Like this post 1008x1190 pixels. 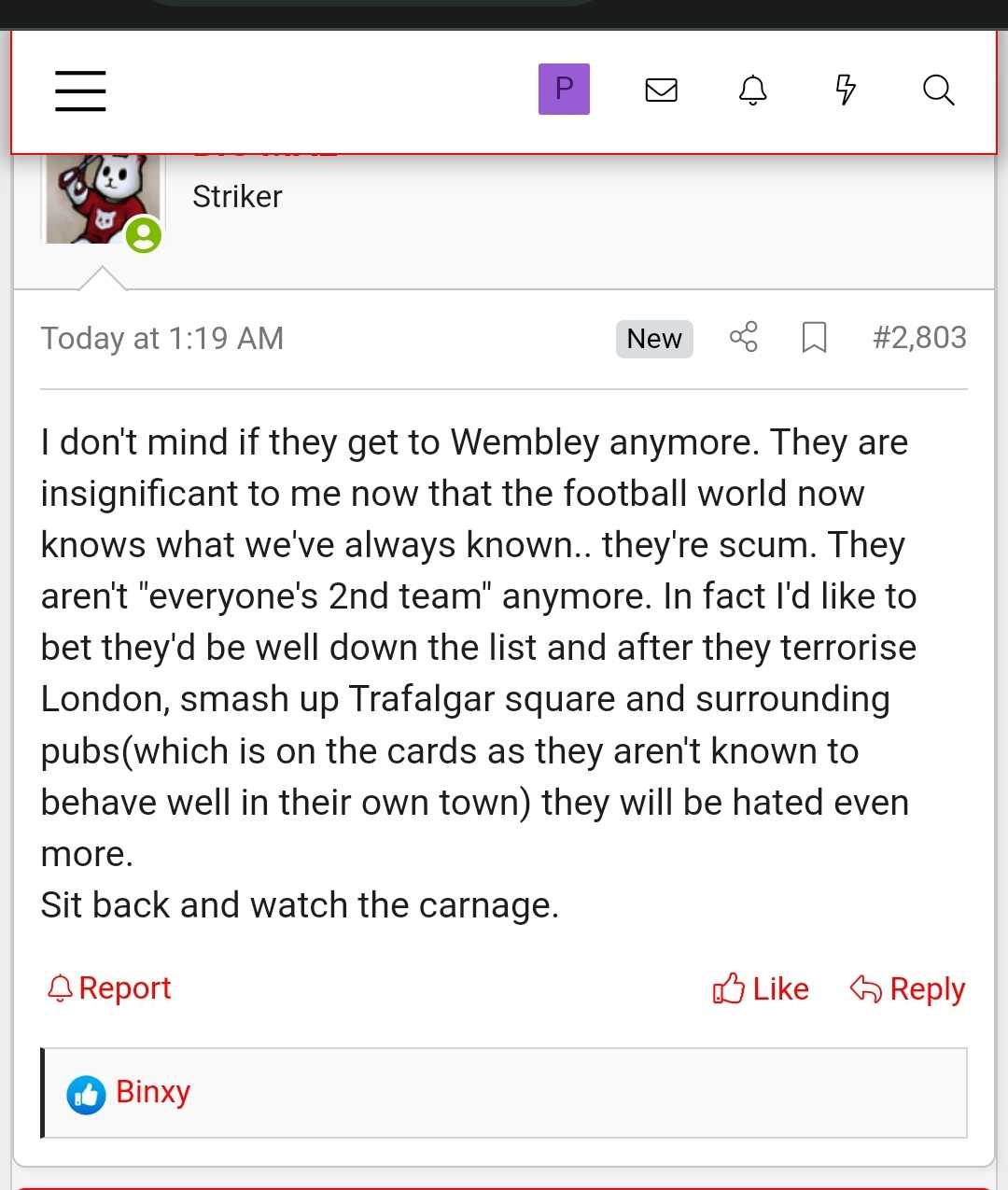pos(761,988)
